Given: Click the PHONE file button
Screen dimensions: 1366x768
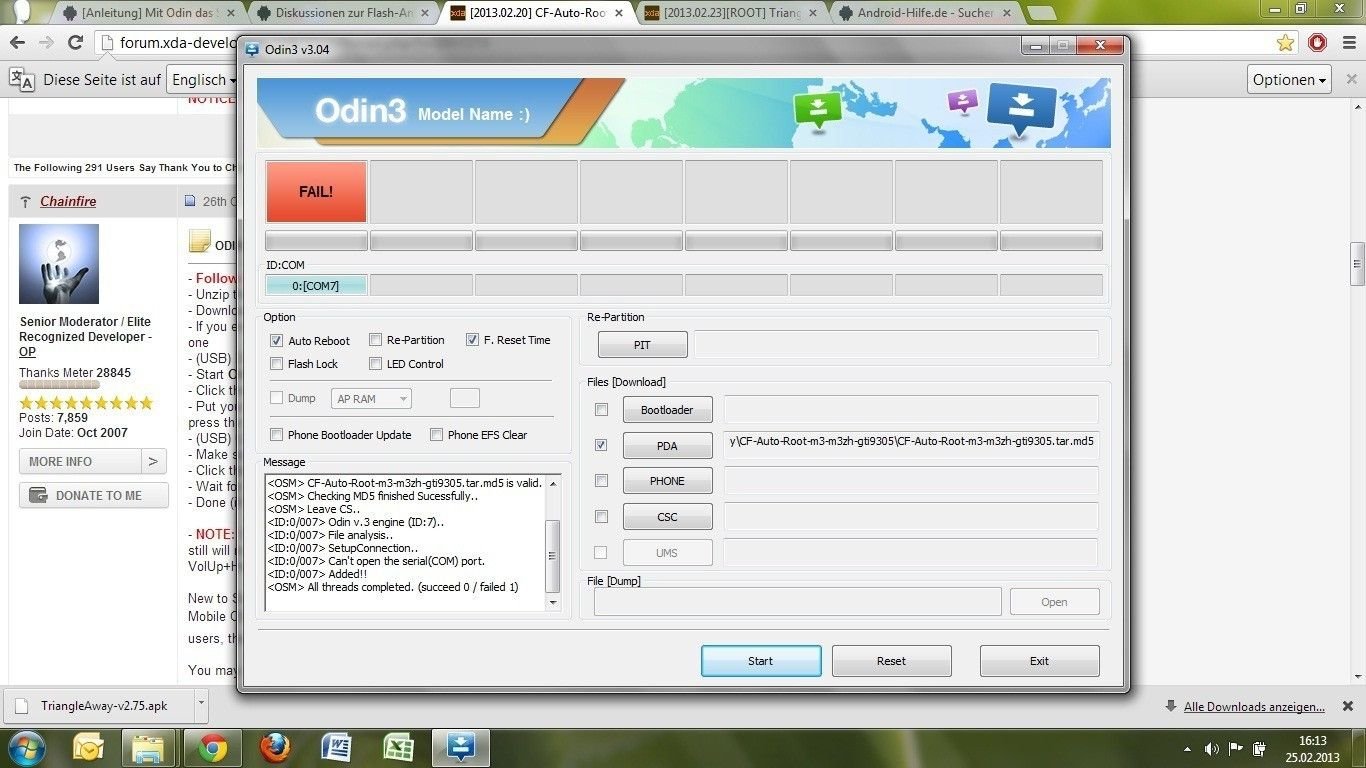Looking at the screenshot, I should 667,481.
